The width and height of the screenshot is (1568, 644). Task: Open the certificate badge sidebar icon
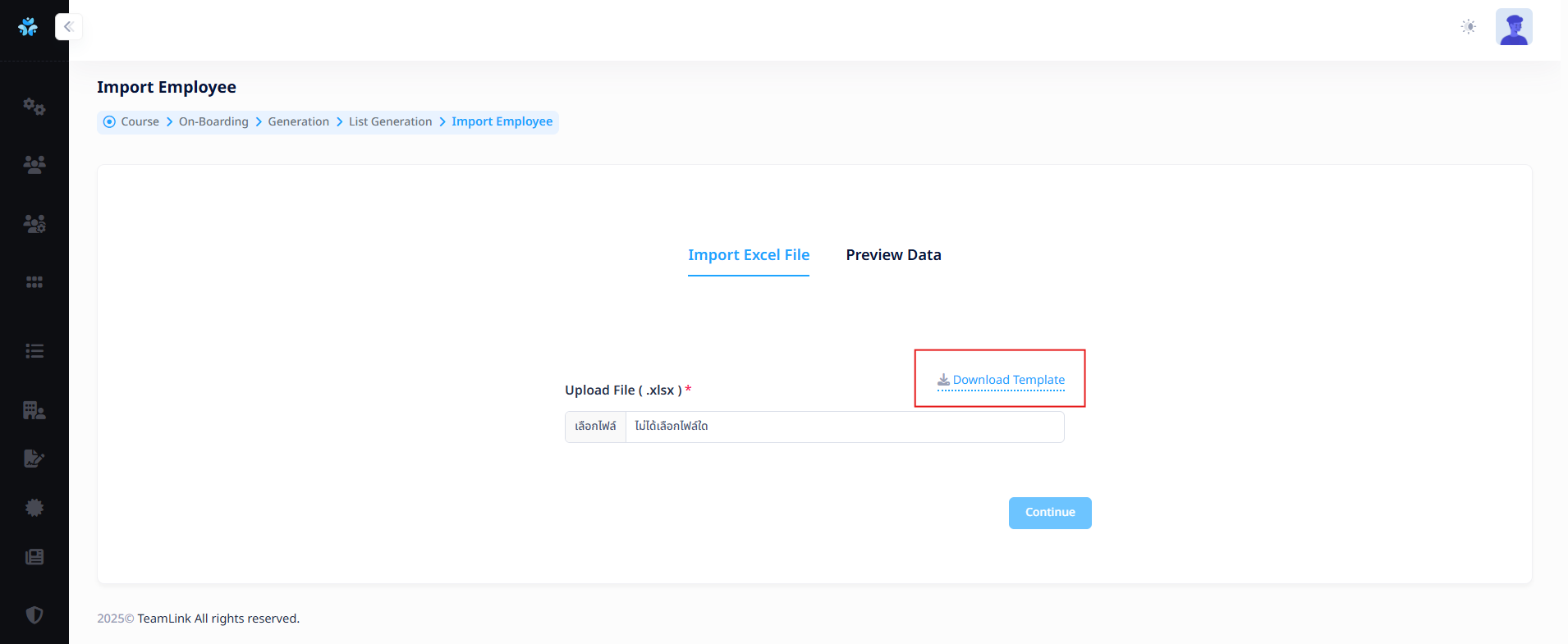click(x=34, y=508)
